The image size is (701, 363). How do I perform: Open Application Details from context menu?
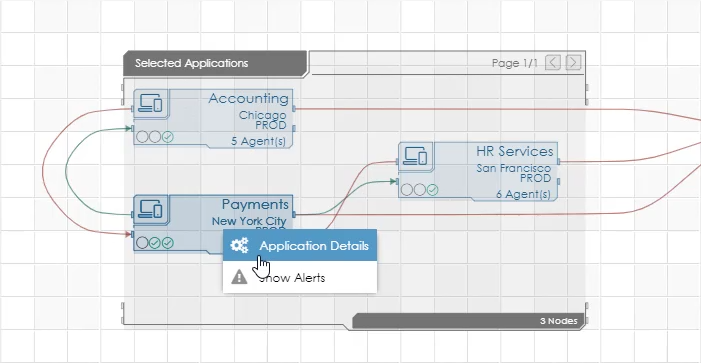[x=300, y=245]
